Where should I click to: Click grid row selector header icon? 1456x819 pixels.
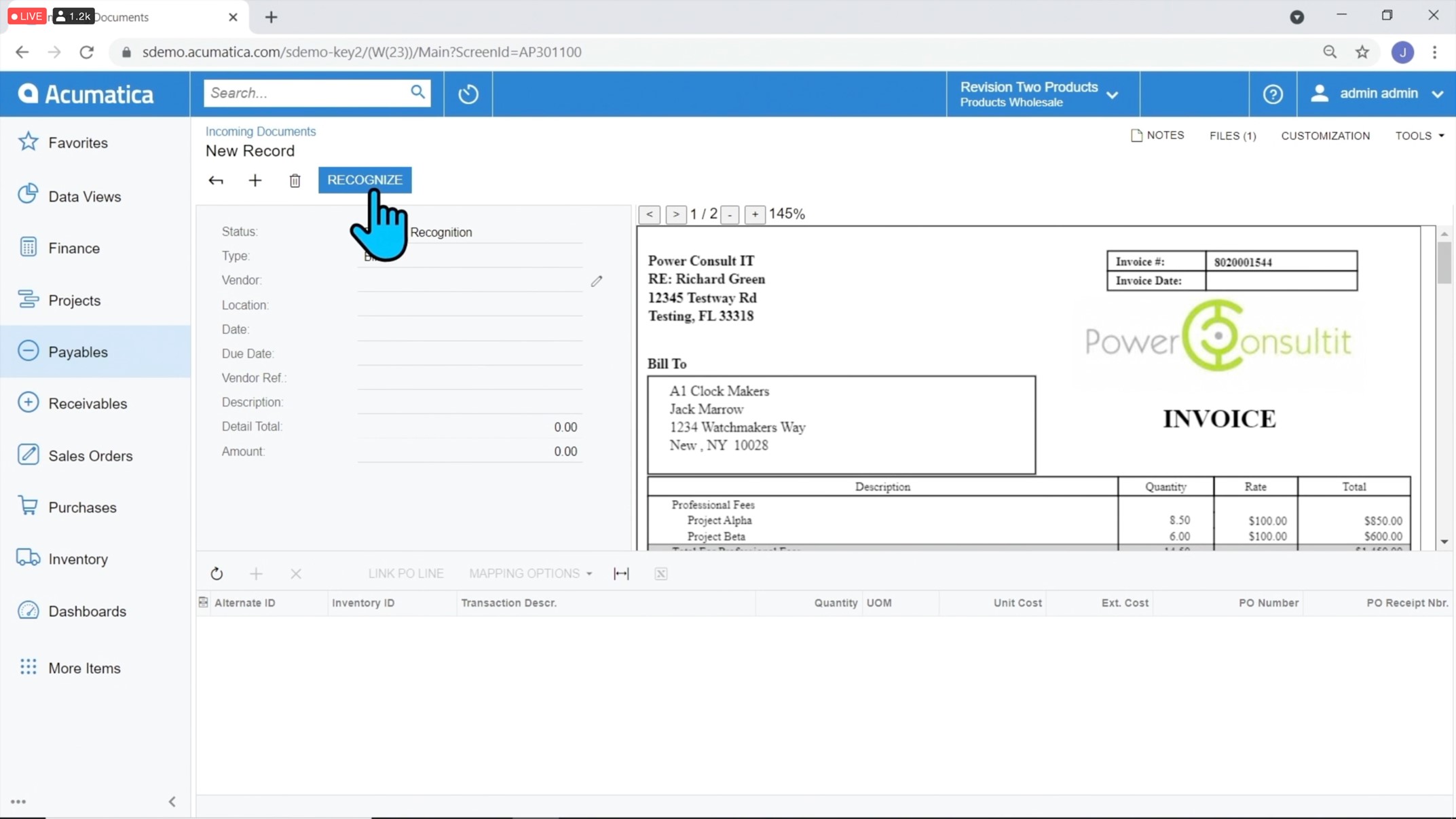(203, 603)
